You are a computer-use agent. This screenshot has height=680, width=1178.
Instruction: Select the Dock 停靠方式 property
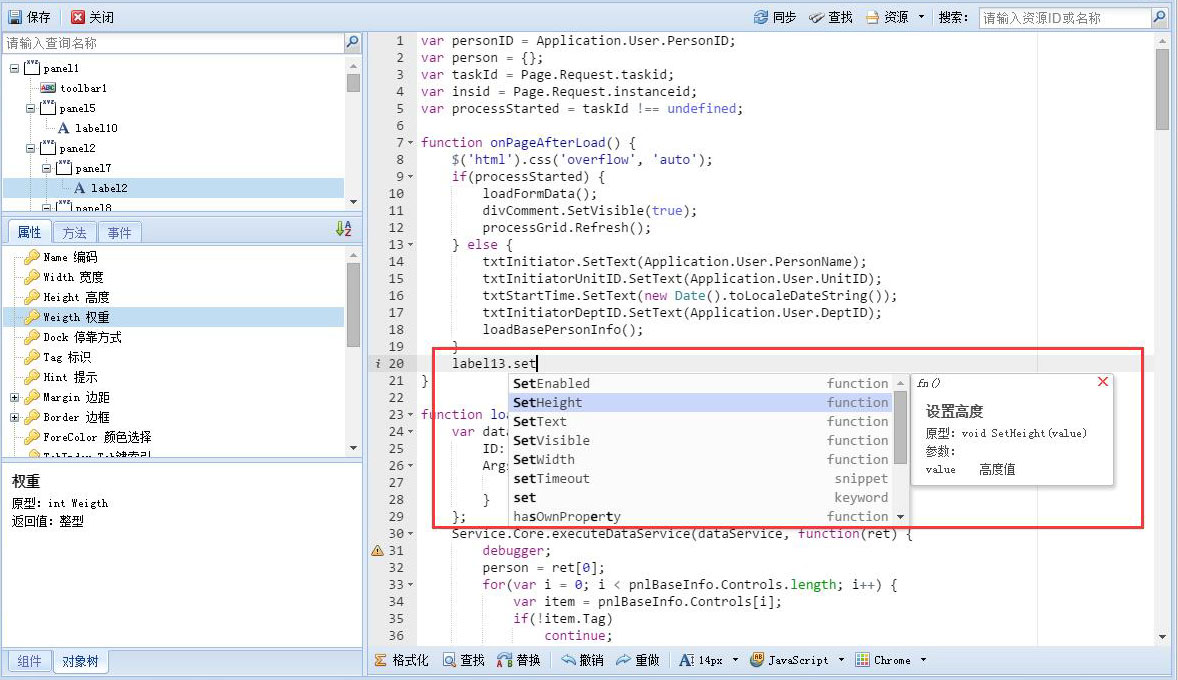point(82,337)
